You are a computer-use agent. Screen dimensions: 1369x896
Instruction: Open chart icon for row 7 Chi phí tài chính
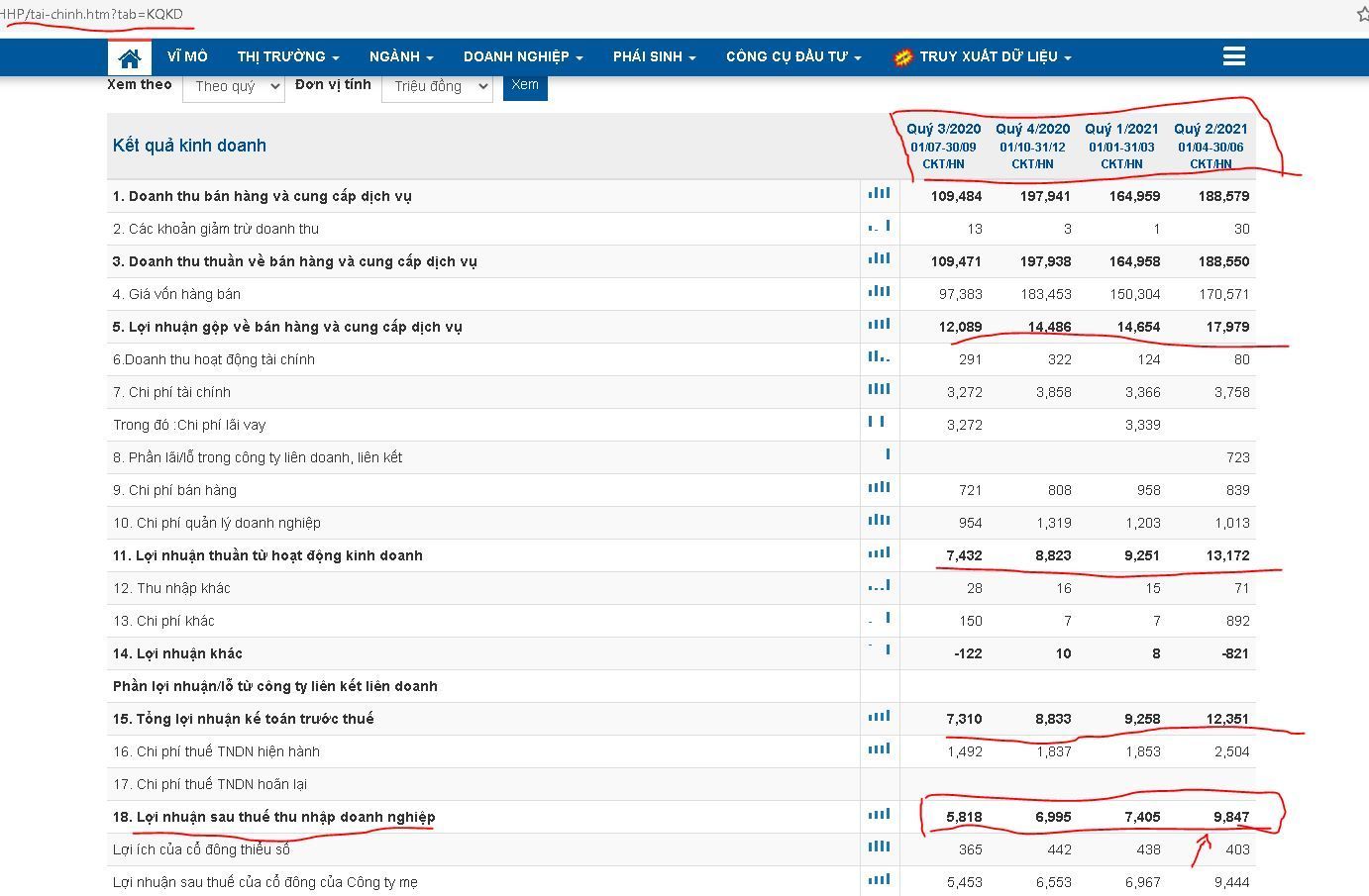(x=879, y=390)
